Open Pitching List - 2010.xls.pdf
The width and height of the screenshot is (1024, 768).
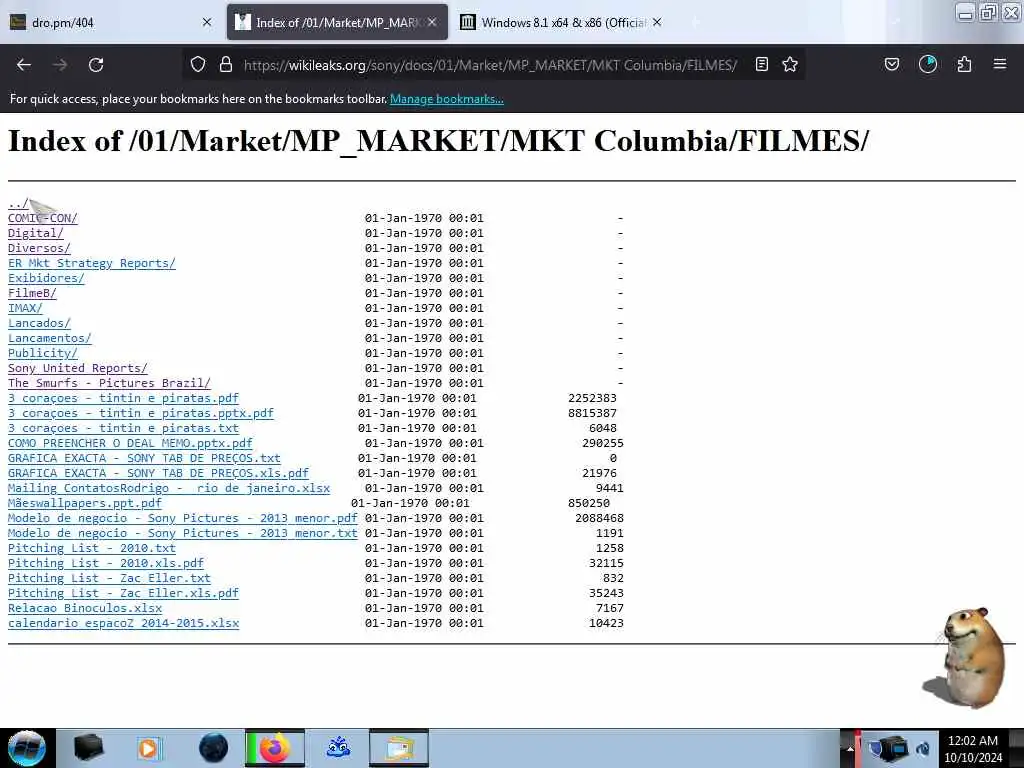106,564
